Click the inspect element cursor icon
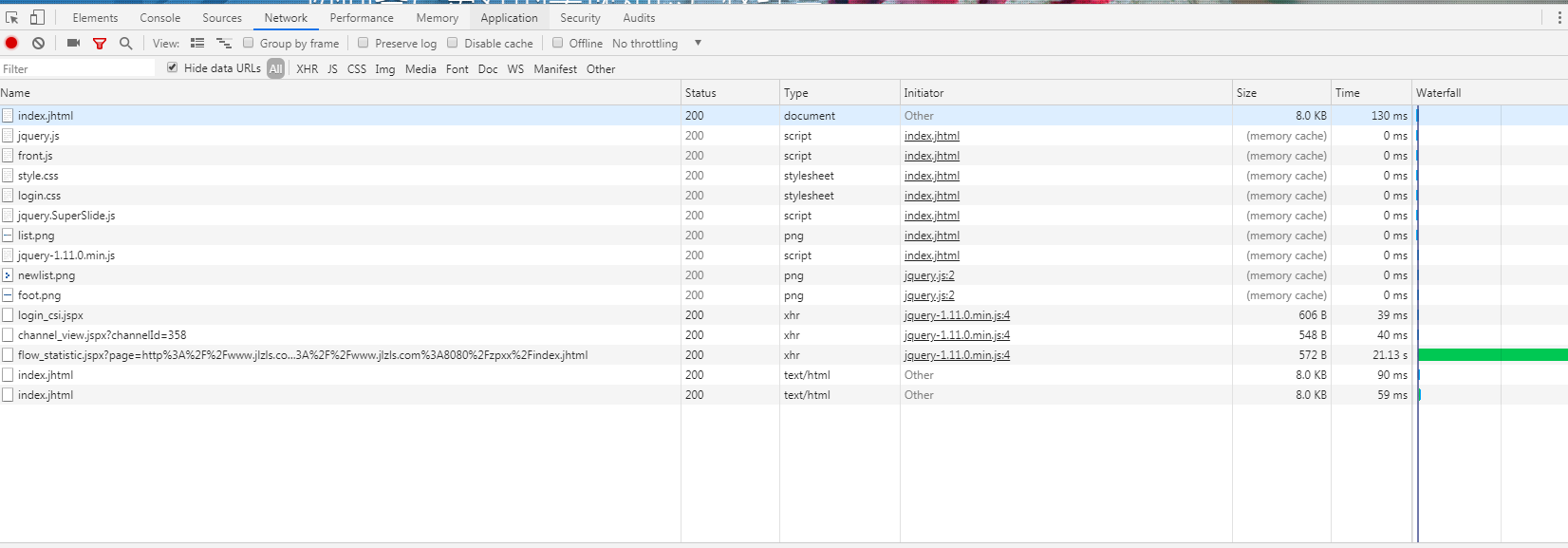This screenshot has height=548, width=1568. click(x=12, y=18)
